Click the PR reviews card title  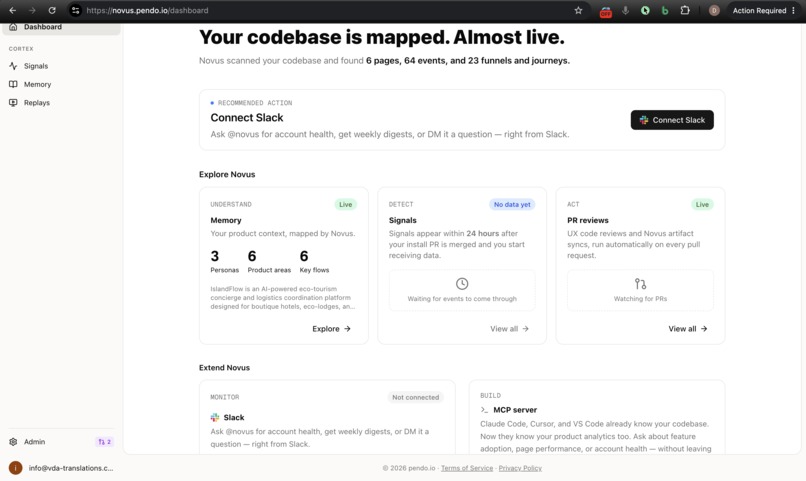click(588, 220)
